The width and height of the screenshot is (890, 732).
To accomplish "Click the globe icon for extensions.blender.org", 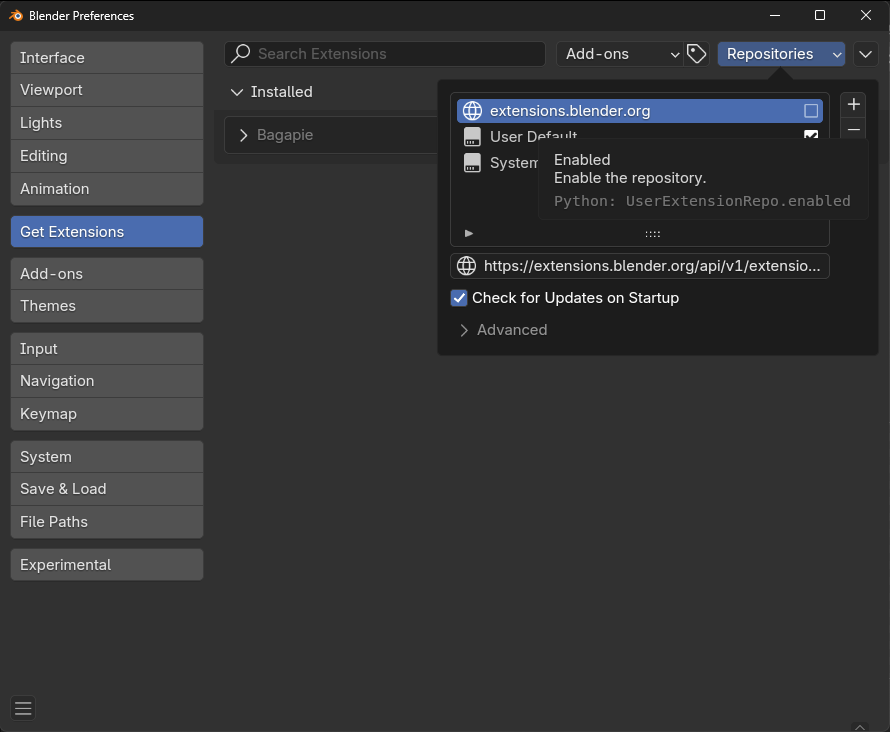I will [472, 111].
